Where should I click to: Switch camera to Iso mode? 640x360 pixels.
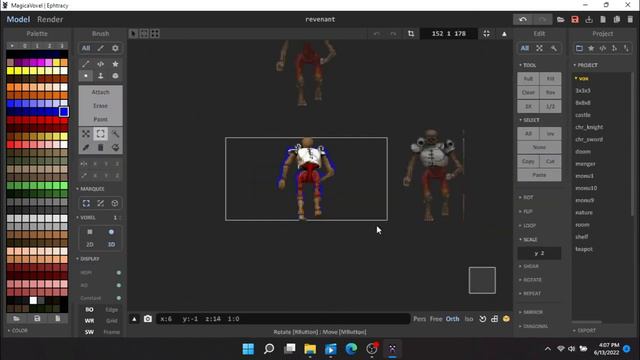coord(469,319)
